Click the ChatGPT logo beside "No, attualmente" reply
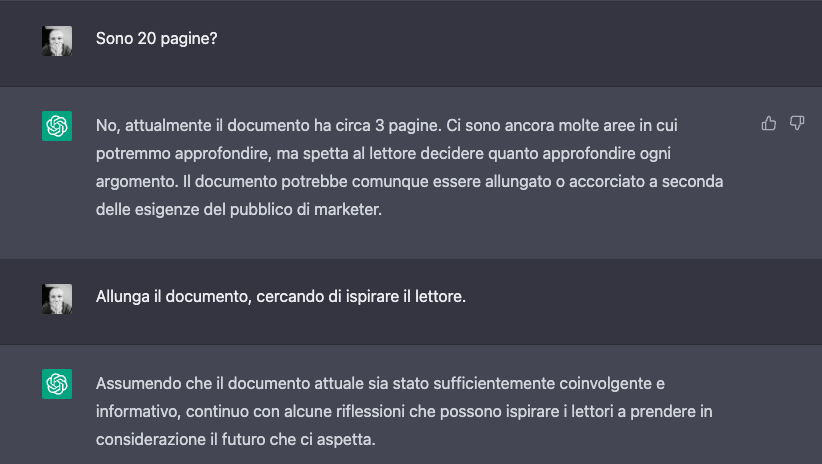Screen dimensions: 822x464 (x=57, y=126)
